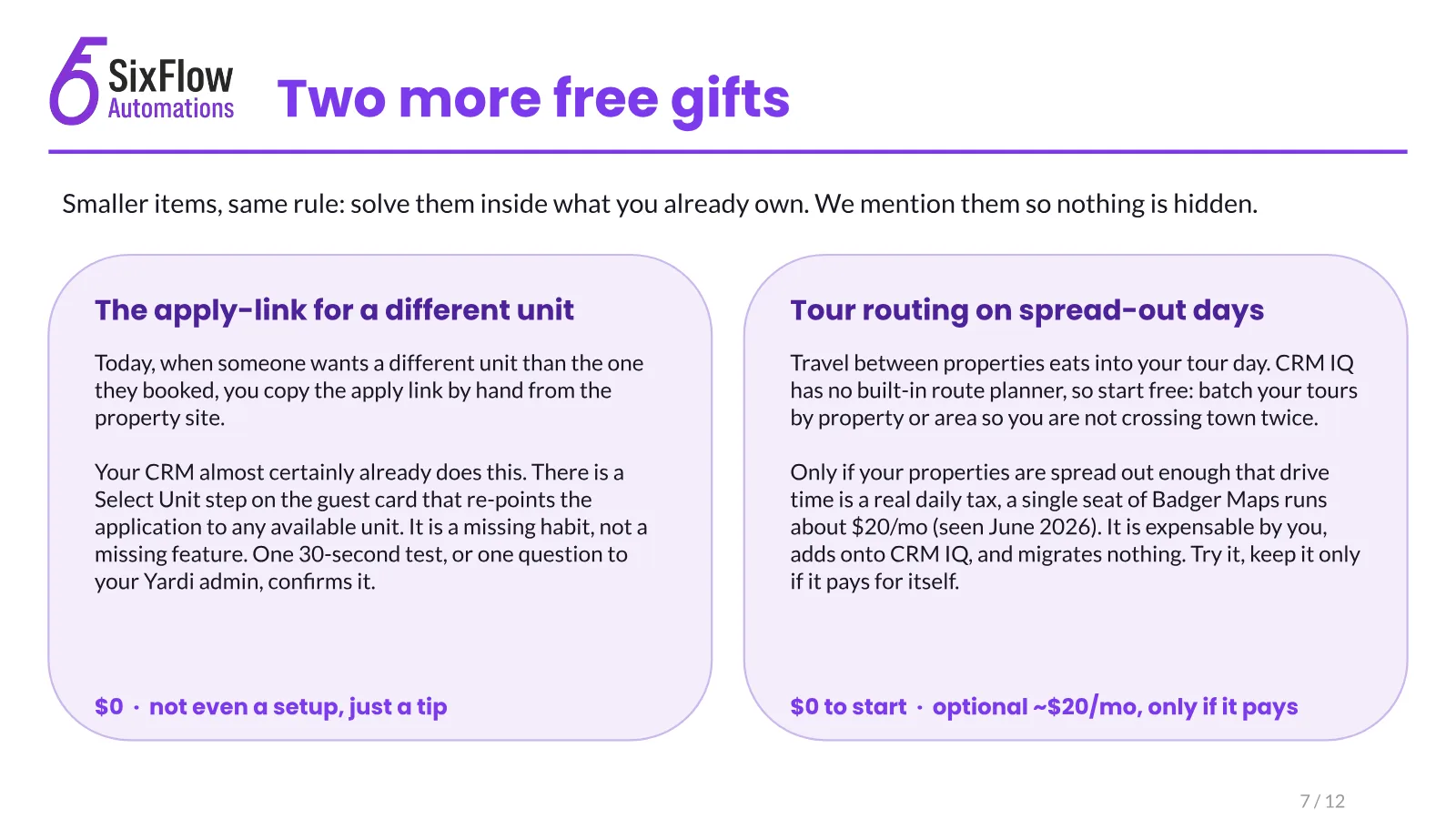Click the purple divider line under title
The image size is (1456, 819).
point(728,151)
